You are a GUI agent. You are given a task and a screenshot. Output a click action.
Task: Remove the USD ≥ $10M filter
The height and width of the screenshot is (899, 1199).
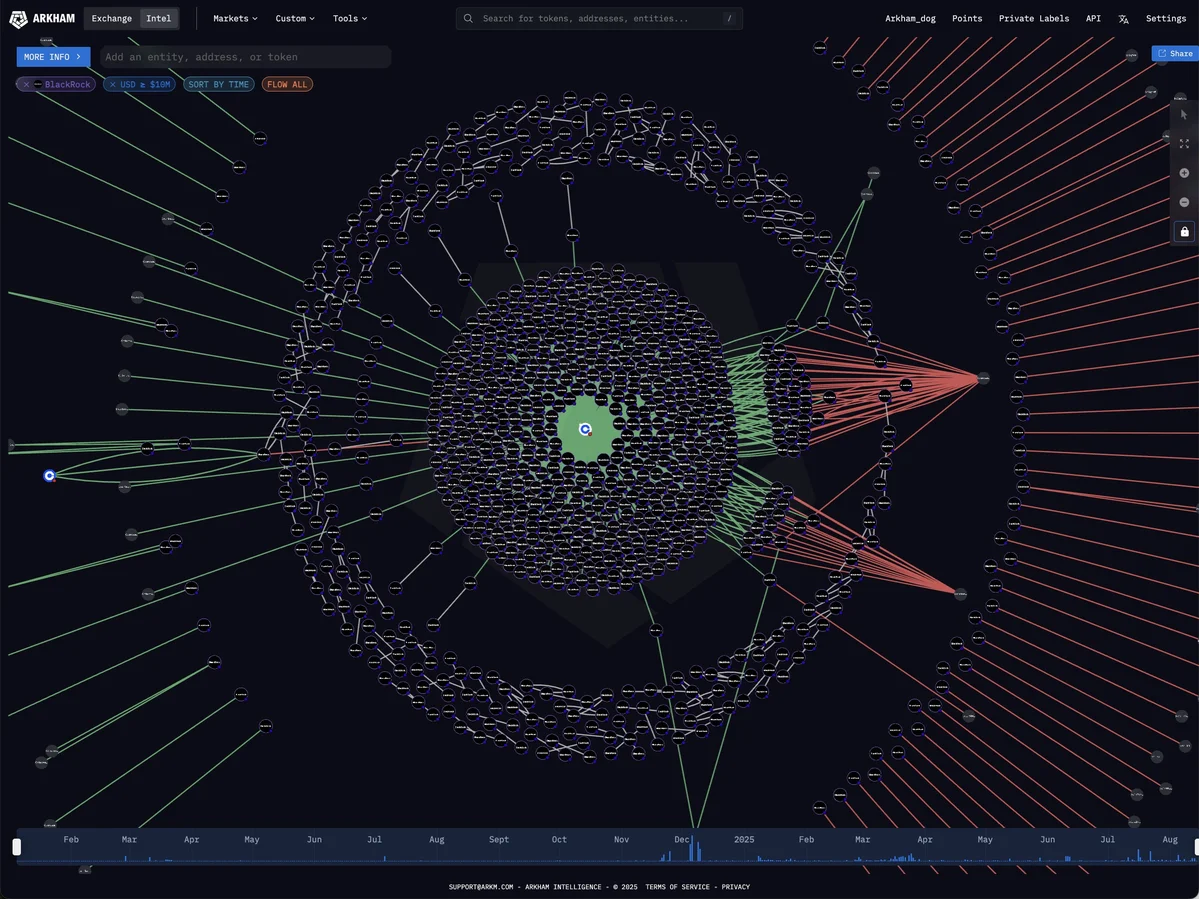click(112, 85)
